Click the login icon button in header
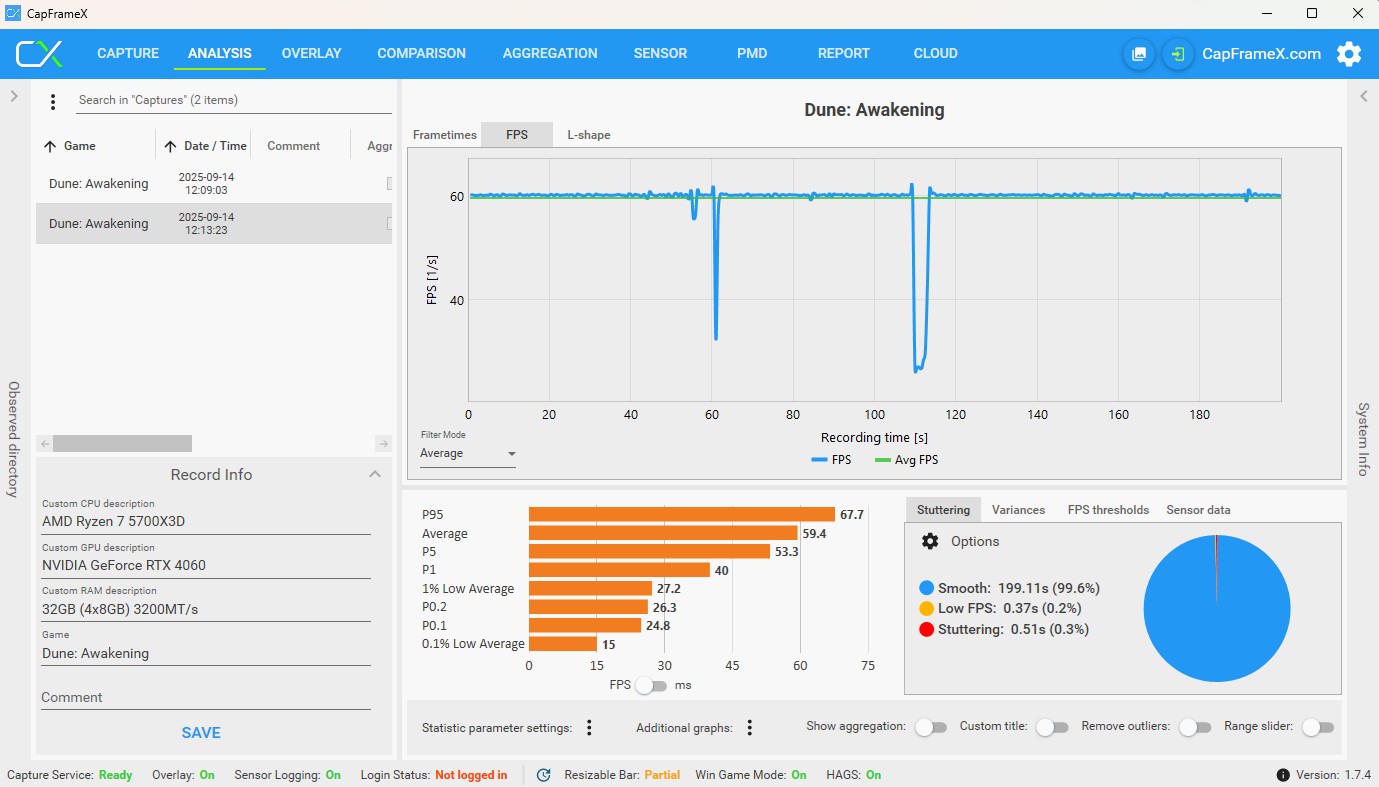The image size is (1379, 787). click(1178, 54)
